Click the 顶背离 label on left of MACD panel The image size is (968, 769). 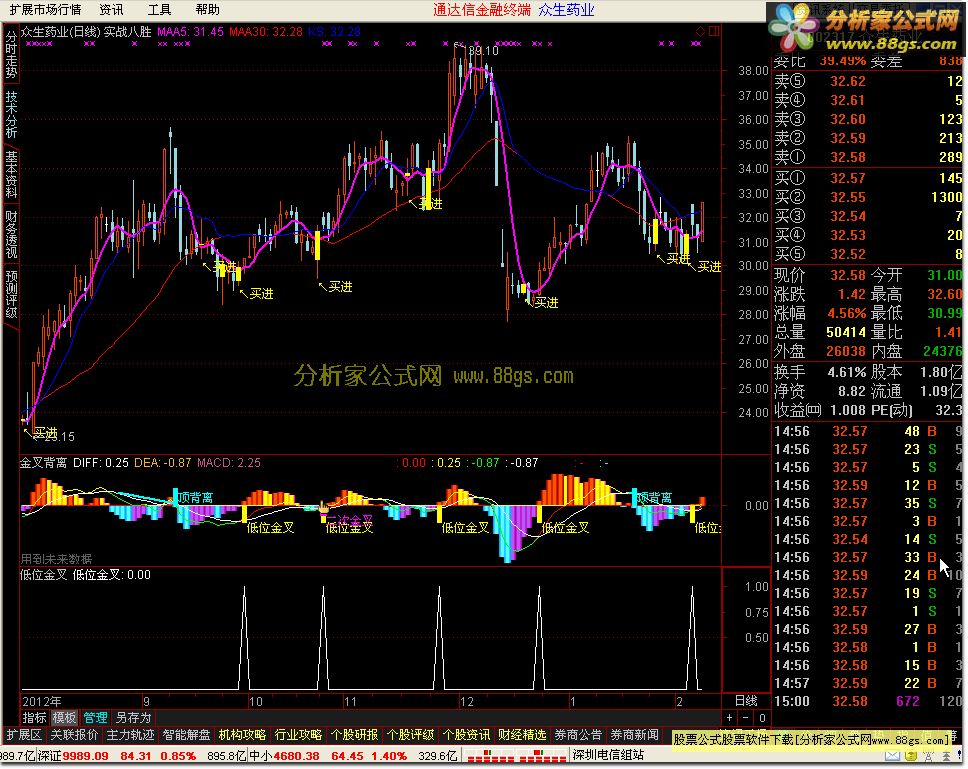(195, 497)
